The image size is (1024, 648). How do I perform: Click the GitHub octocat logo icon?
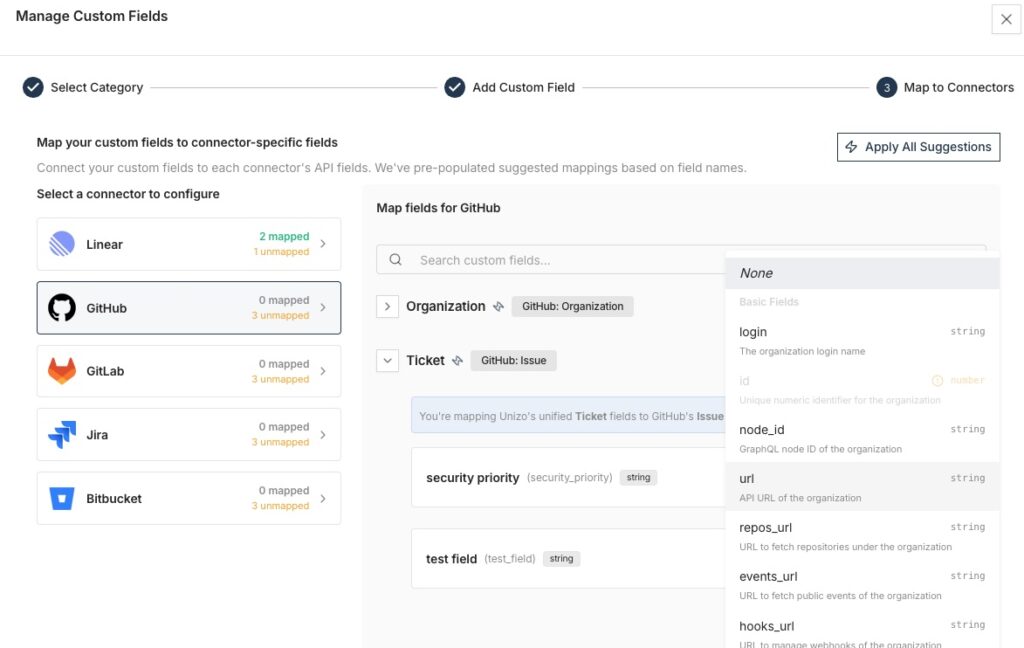(x=62, y=308)
